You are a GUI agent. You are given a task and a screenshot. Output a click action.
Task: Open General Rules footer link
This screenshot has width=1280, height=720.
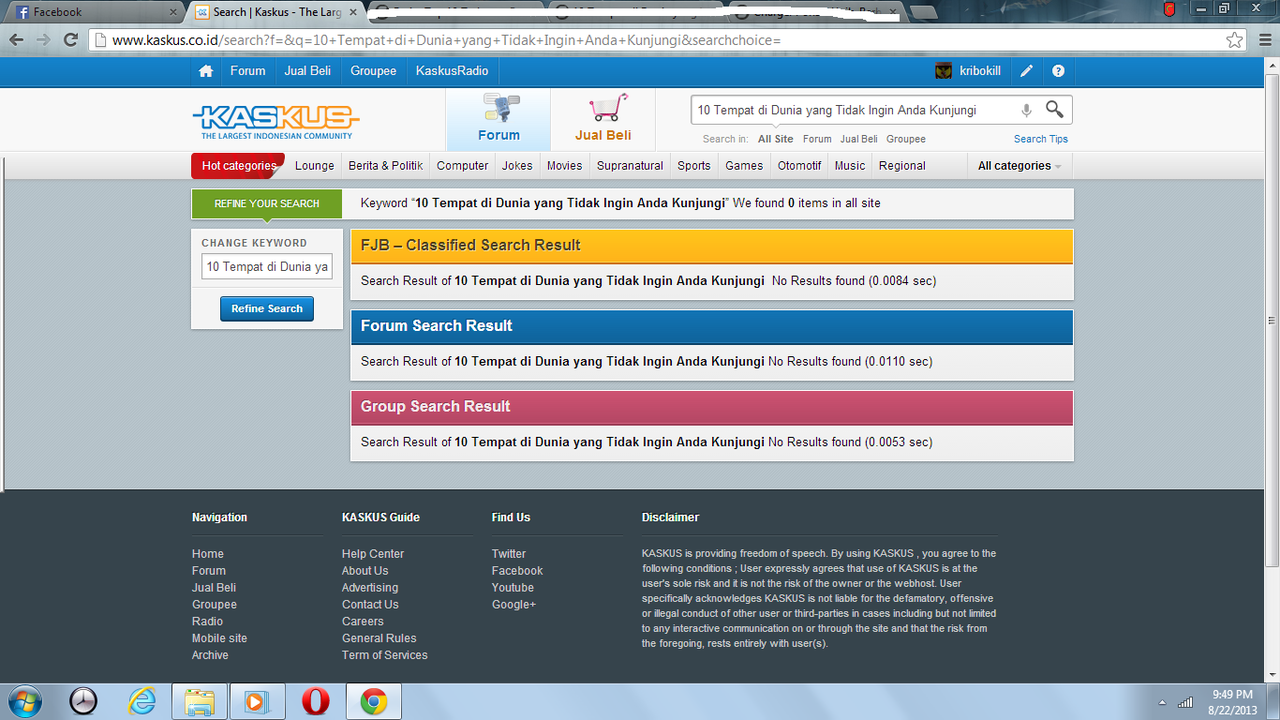379,638
